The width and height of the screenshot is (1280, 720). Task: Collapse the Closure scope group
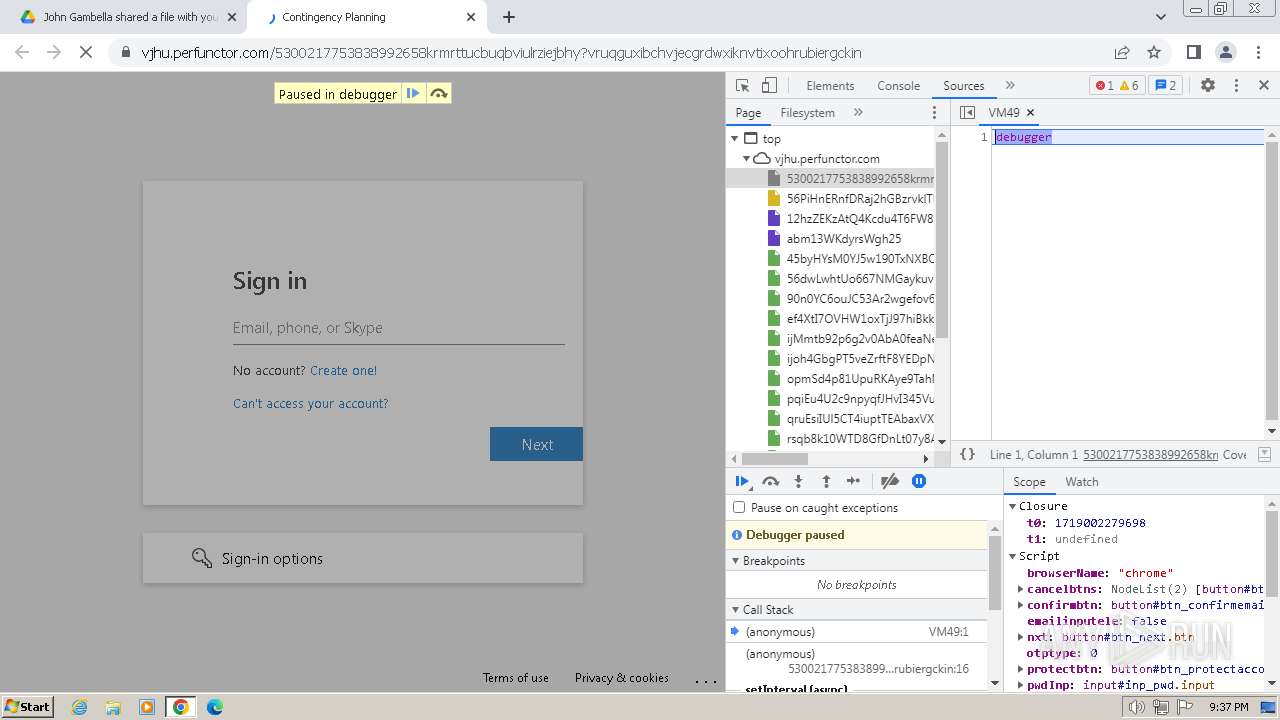pos(1012,506)
